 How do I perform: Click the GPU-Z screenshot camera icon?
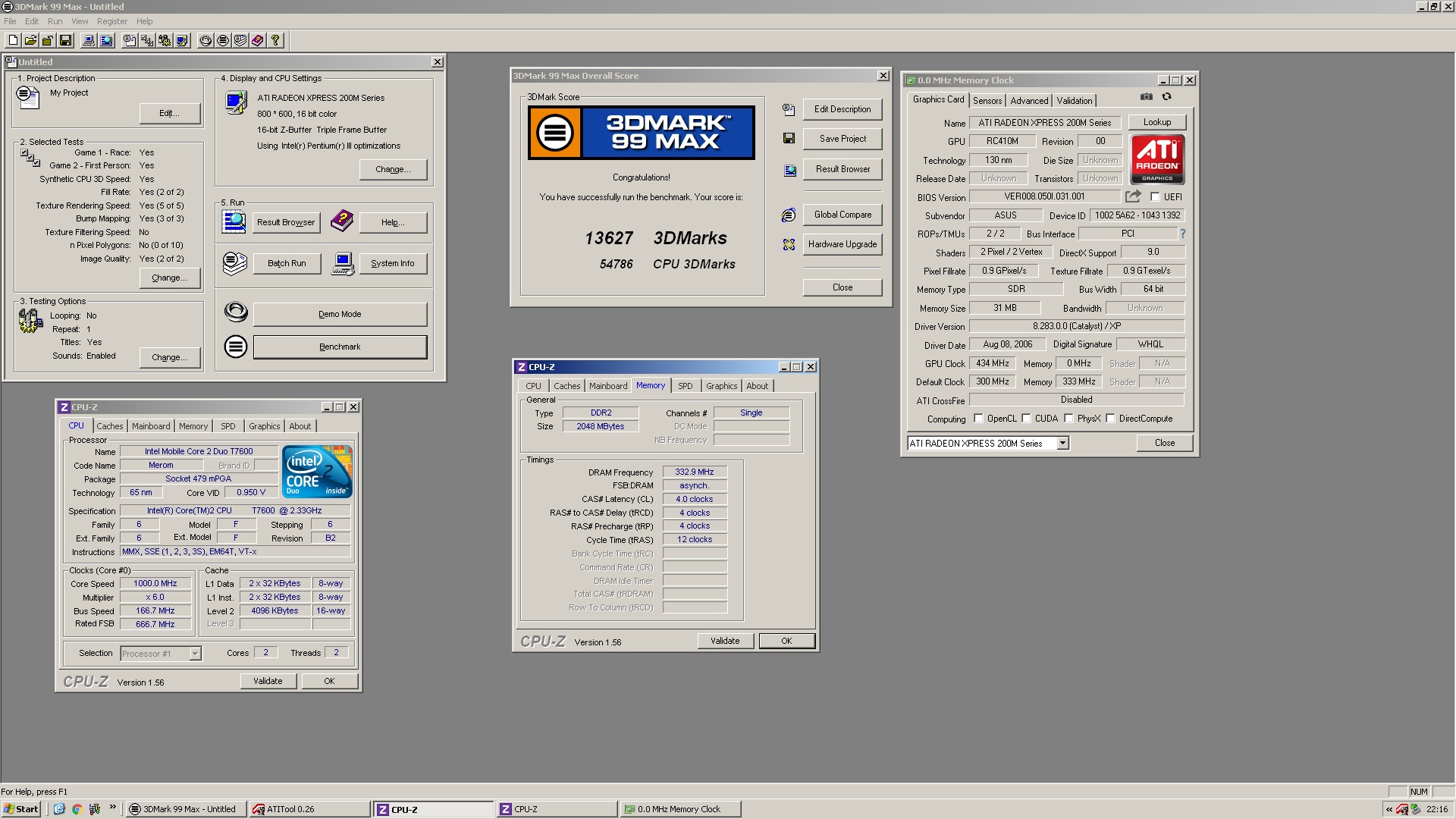coord(1147,97)
